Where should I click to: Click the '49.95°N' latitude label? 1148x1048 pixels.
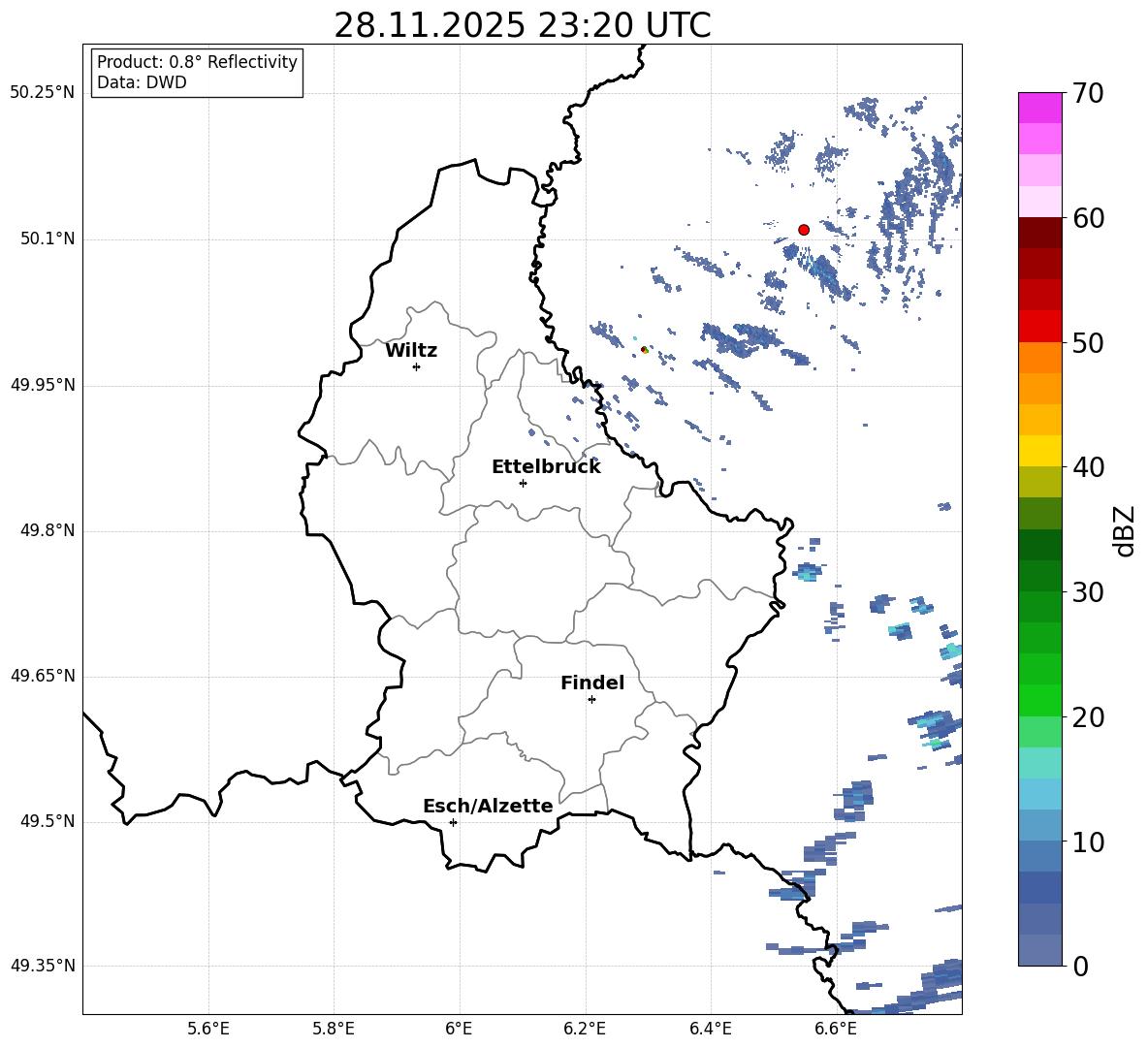[x=43, y=385]
